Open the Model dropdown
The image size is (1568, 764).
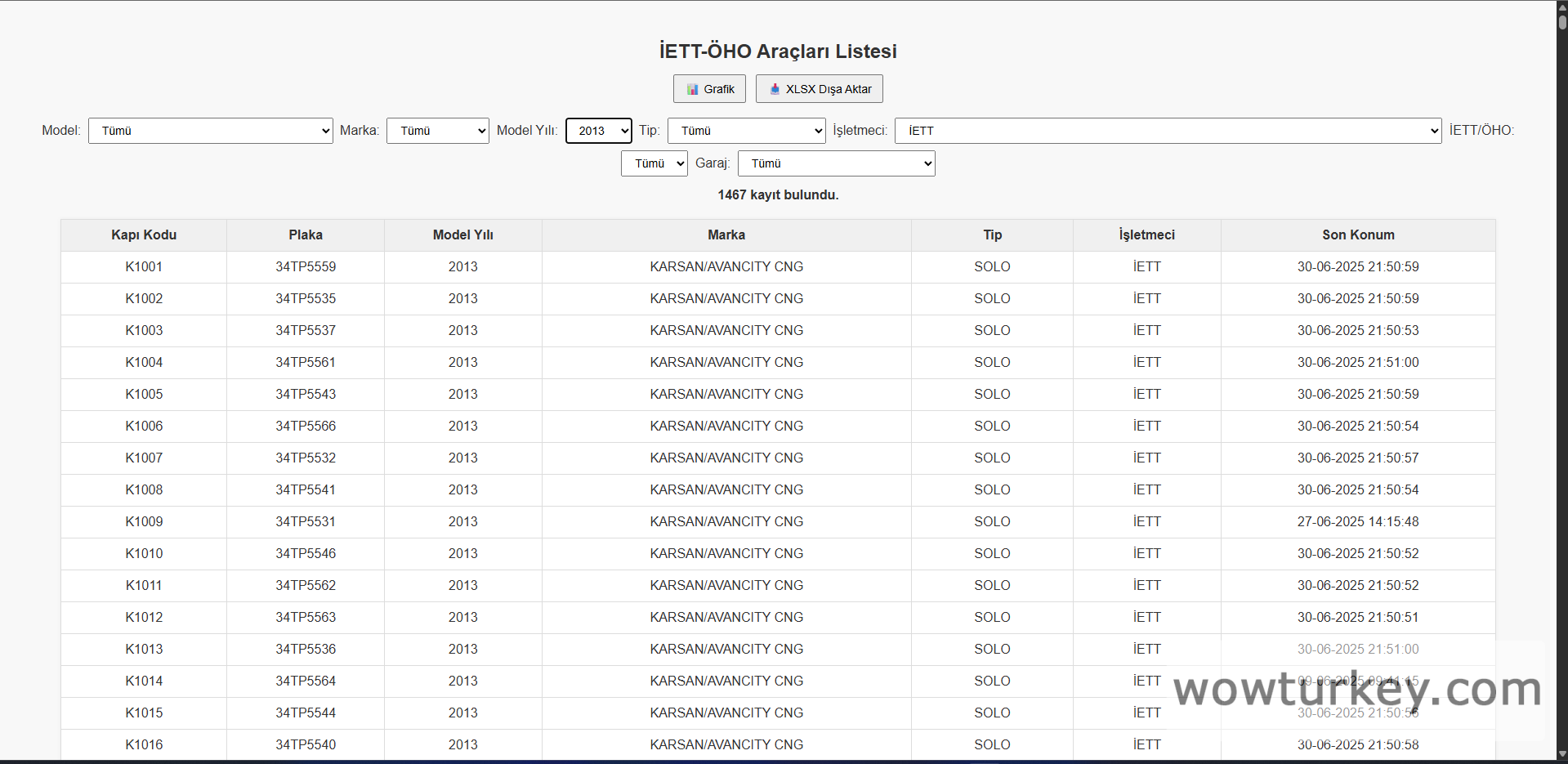tap(210, 131)
